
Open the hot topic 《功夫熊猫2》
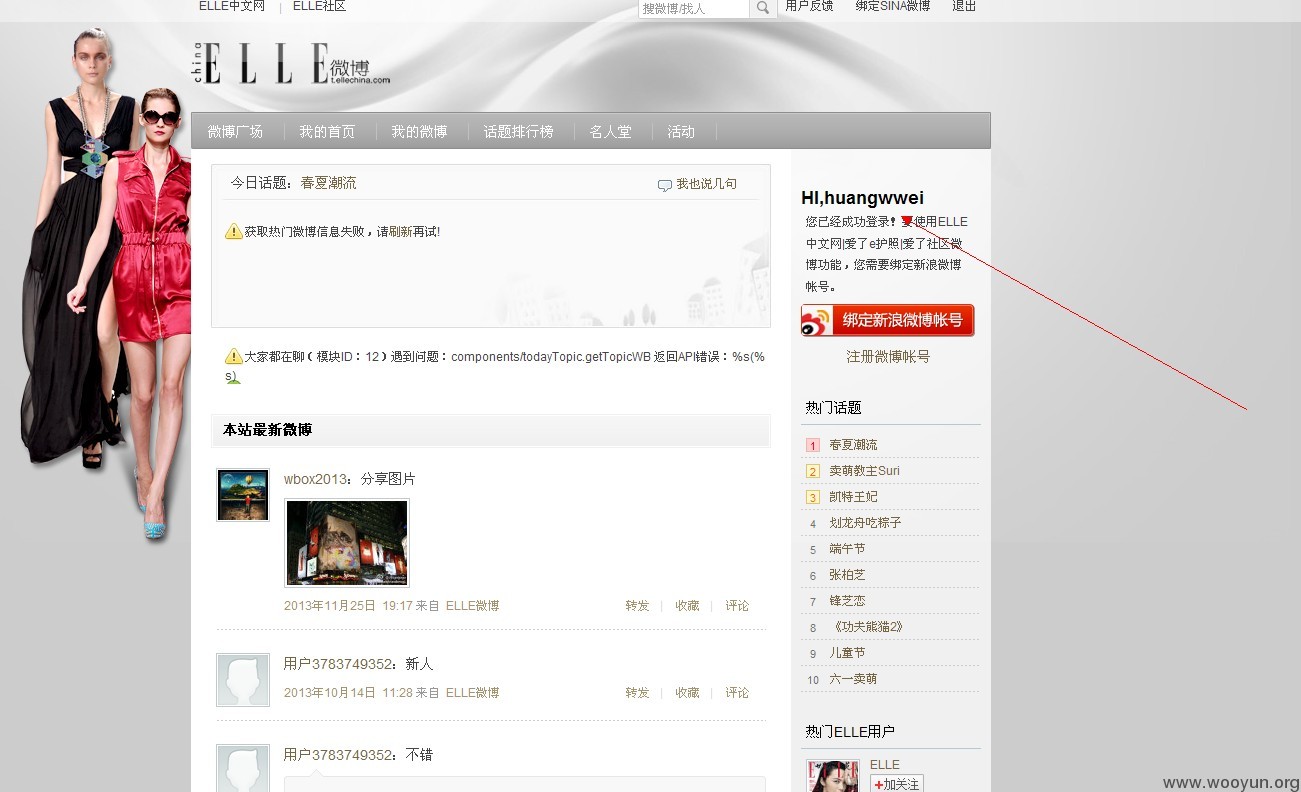click(866, 627)
